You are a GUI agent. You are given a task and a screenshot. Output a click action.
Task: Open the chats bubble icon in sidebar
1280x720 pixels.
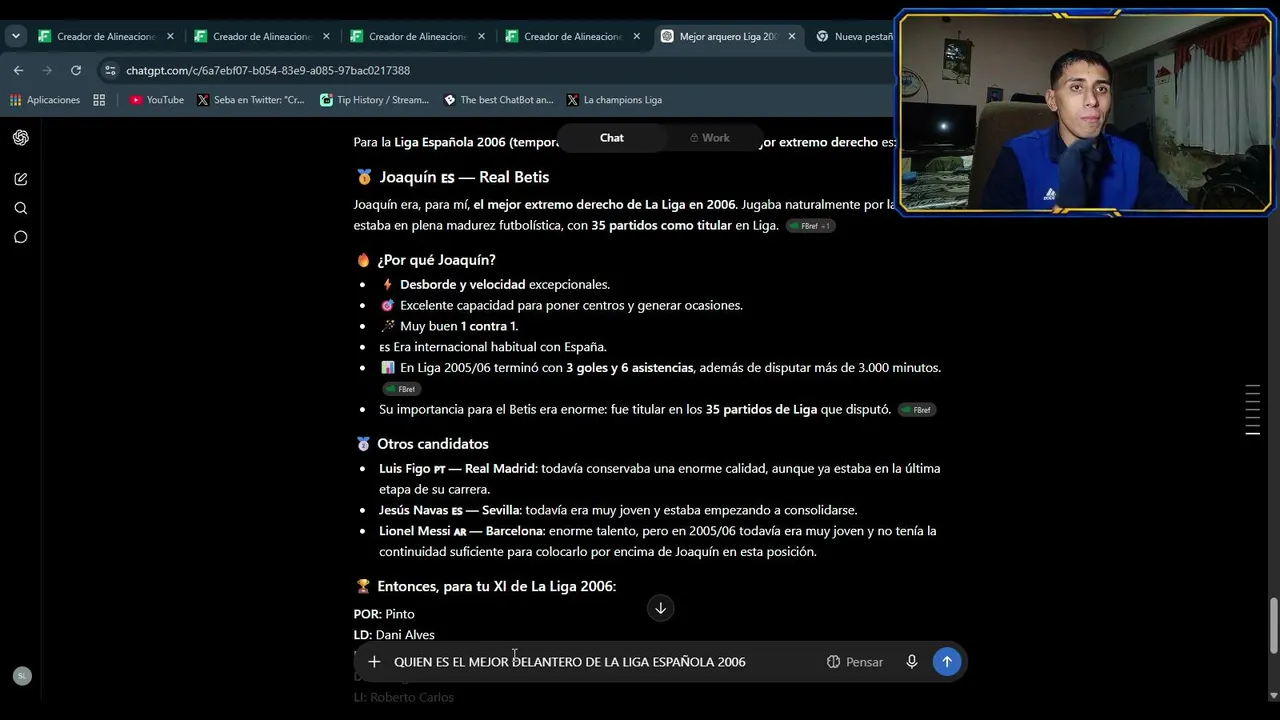tap(20, 237)
